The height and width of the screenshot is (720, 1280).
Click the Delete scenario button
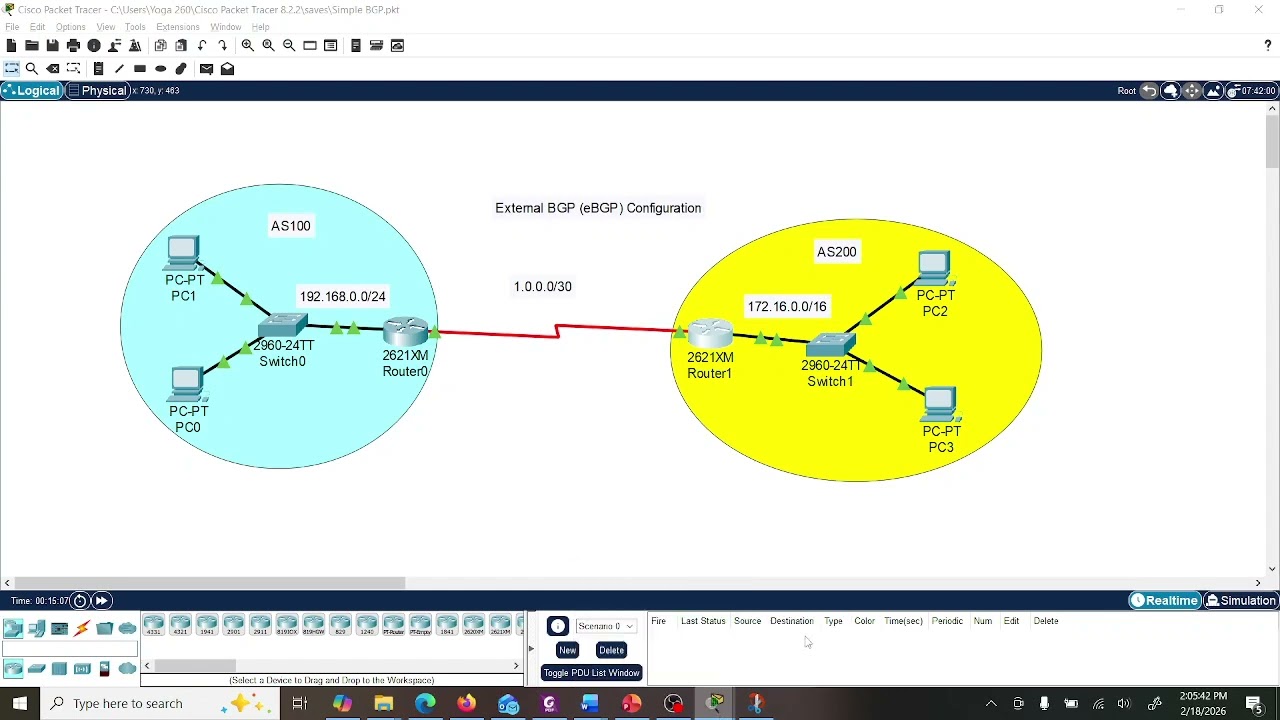pyautogui.click(x=611, y=650)
